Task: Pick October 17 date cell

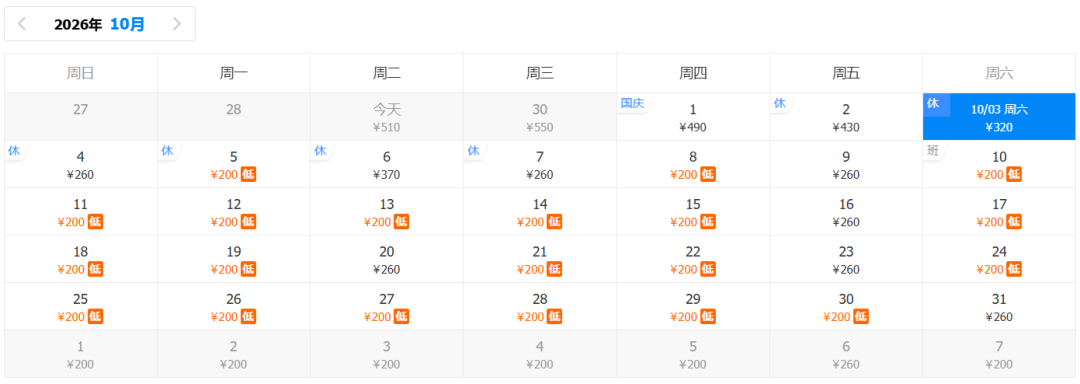Action: pos(999,212)
